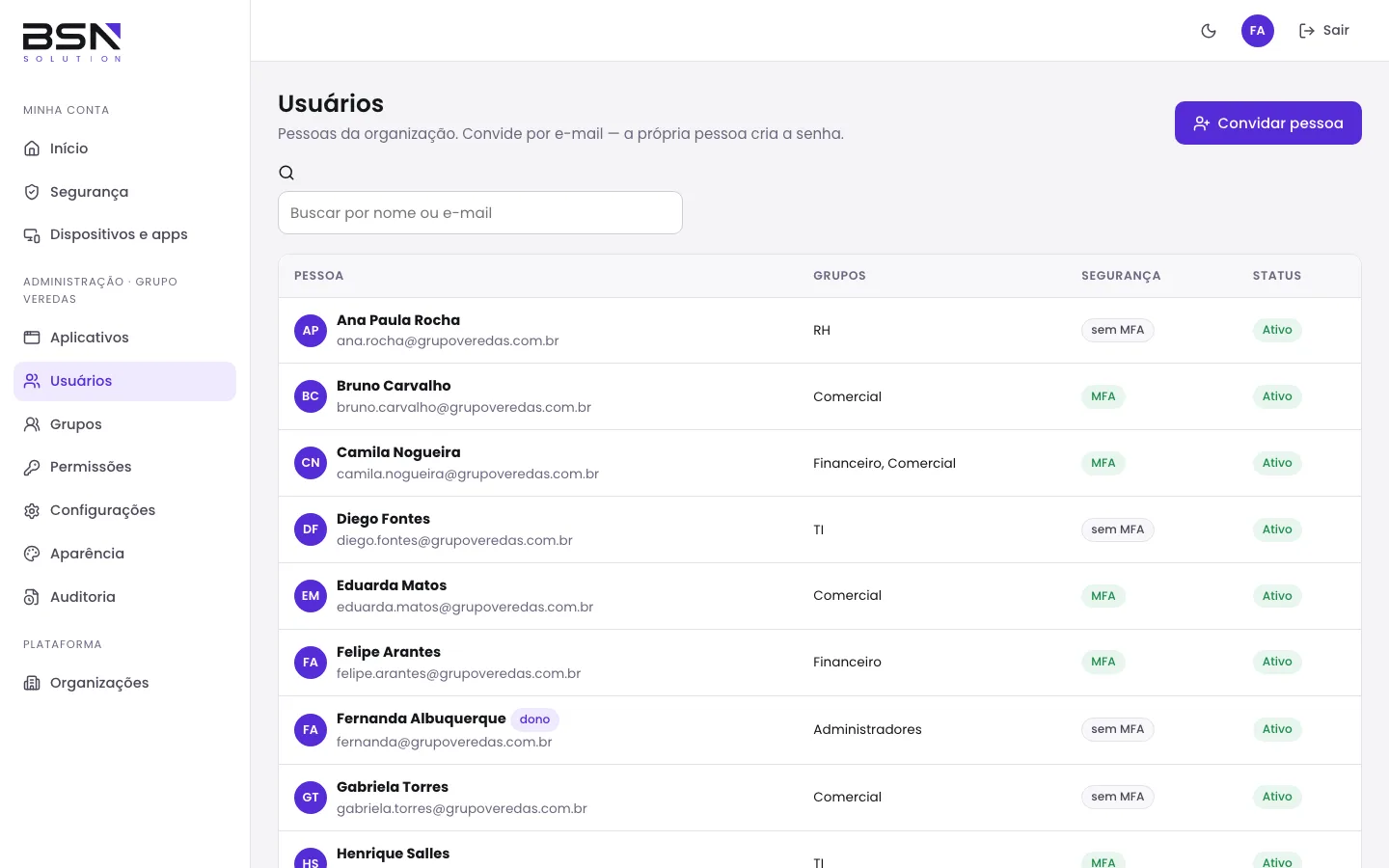Click the BSN Solution logo
Image resolution: width=1389 pixels, height=868 pixels.
click(x=72, y=42)
